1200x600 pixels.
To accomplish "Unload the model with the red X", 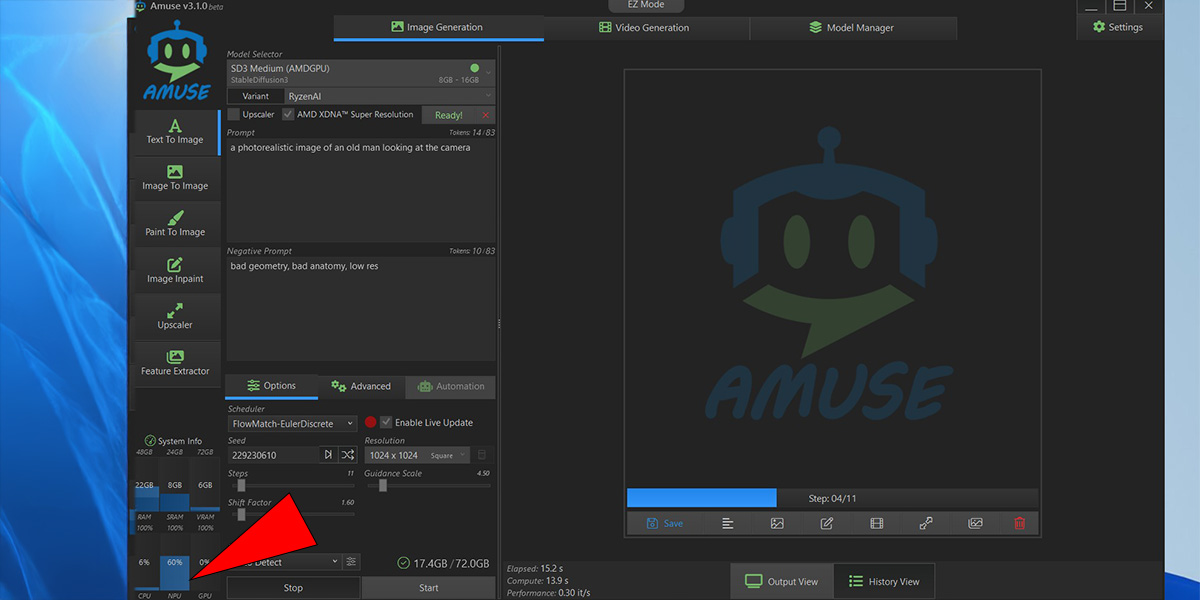I will (x=486, y=115).
